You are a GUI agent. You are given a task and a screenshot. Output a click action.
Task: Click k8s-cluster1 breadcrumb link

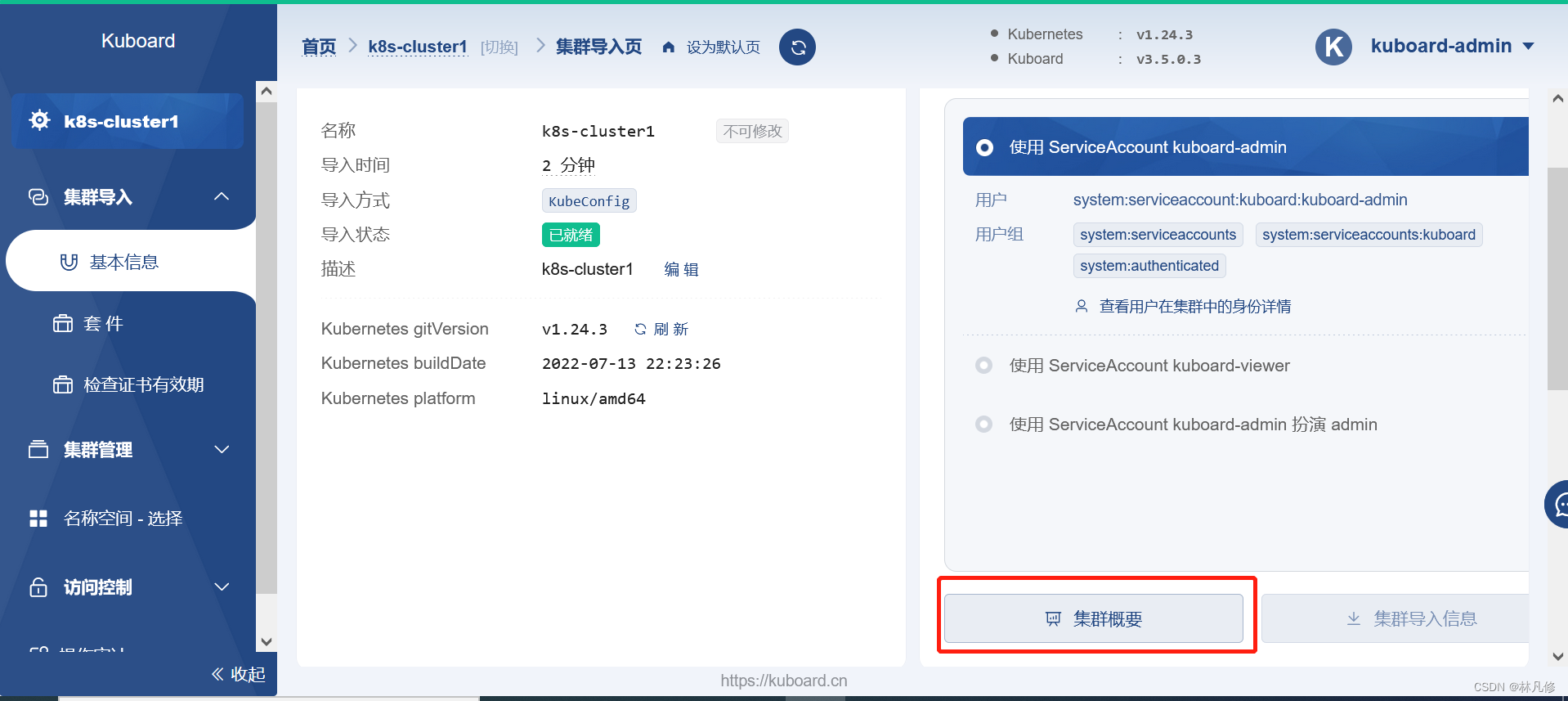pyautogui.click(x=418, y=47)
